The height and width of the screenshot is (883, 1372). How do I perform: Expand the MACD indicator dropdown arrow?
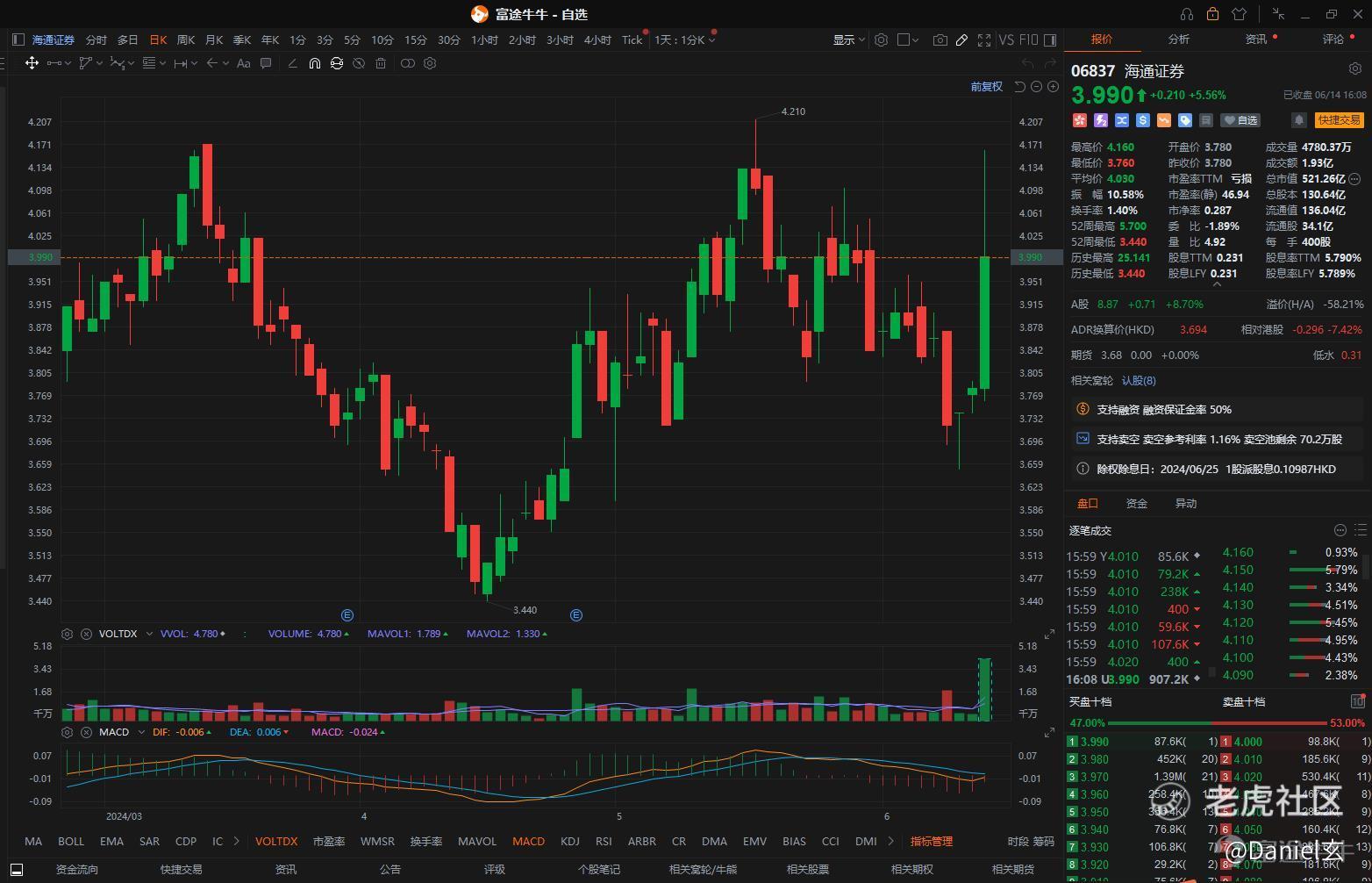click(x=141, y=732)
